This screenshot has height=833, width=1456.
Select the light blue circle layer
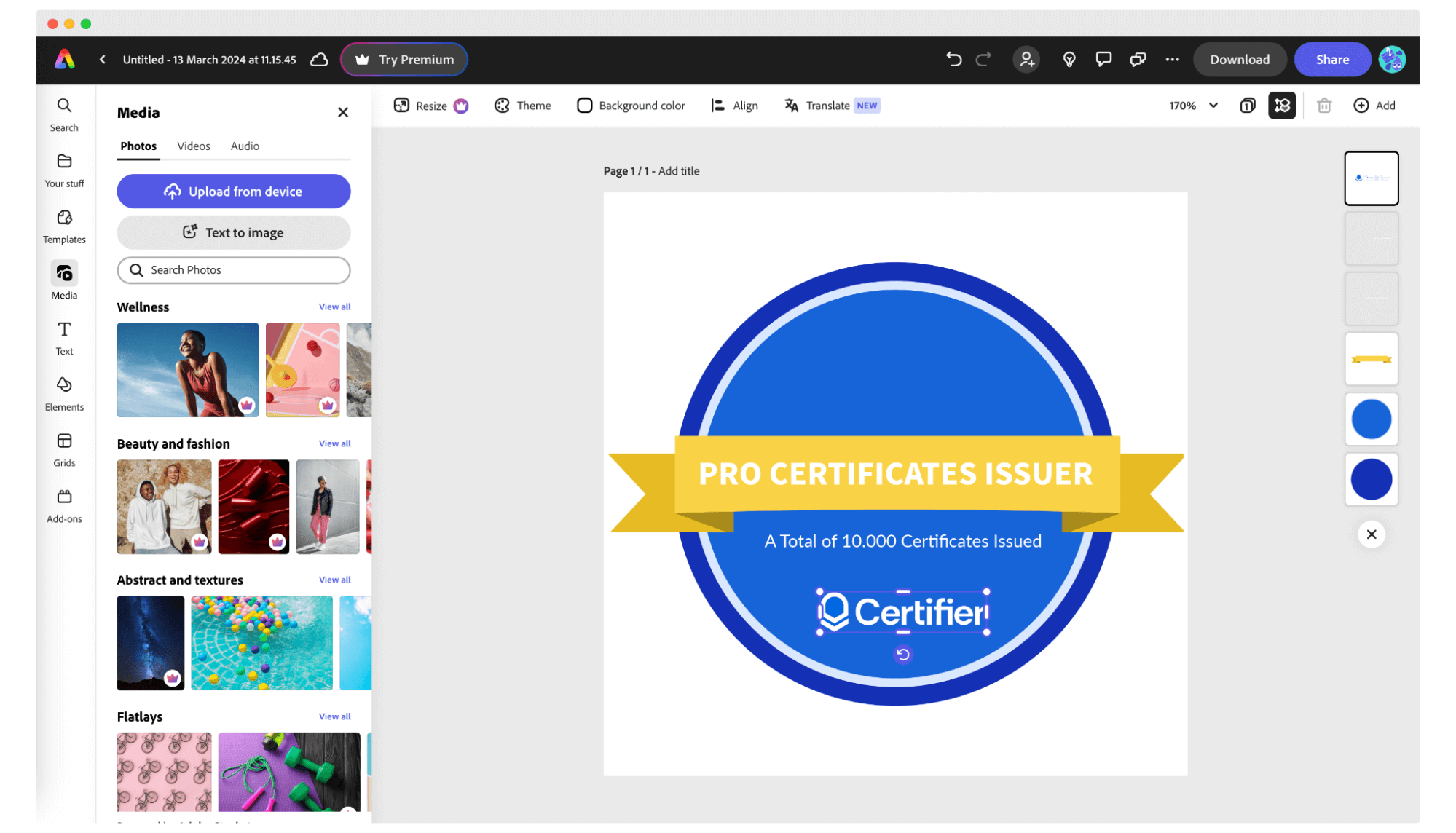(1371, 419)
